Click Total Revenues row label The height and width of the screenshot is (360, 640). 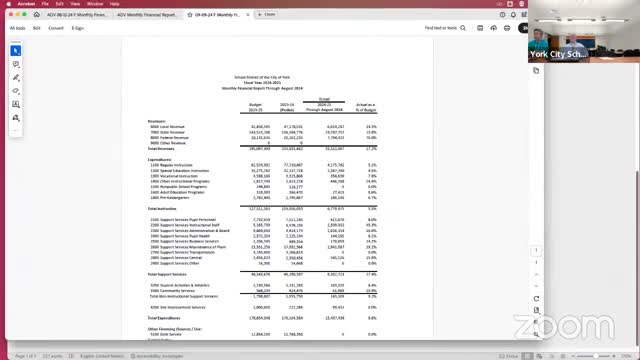pos(161,149)
